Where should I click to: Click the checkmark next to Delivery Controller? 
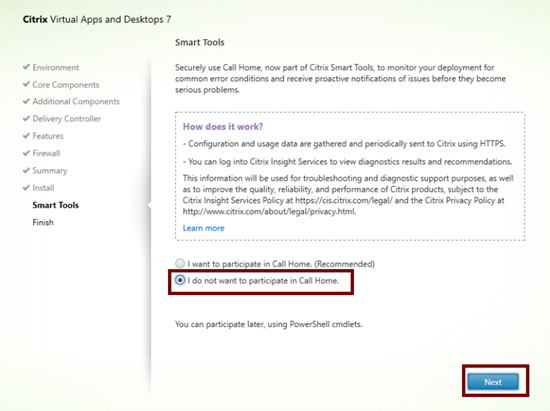point(26,119)
